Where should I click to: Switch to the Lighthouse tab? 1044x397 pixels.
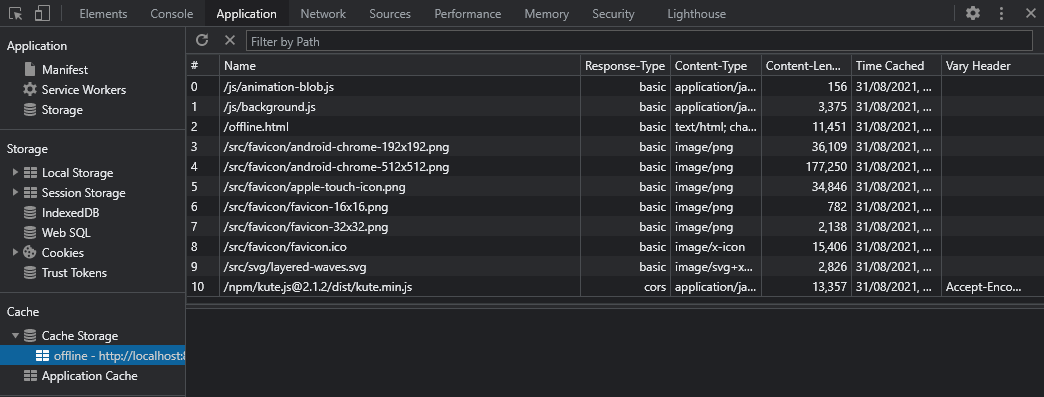click(x=696, y=13)
